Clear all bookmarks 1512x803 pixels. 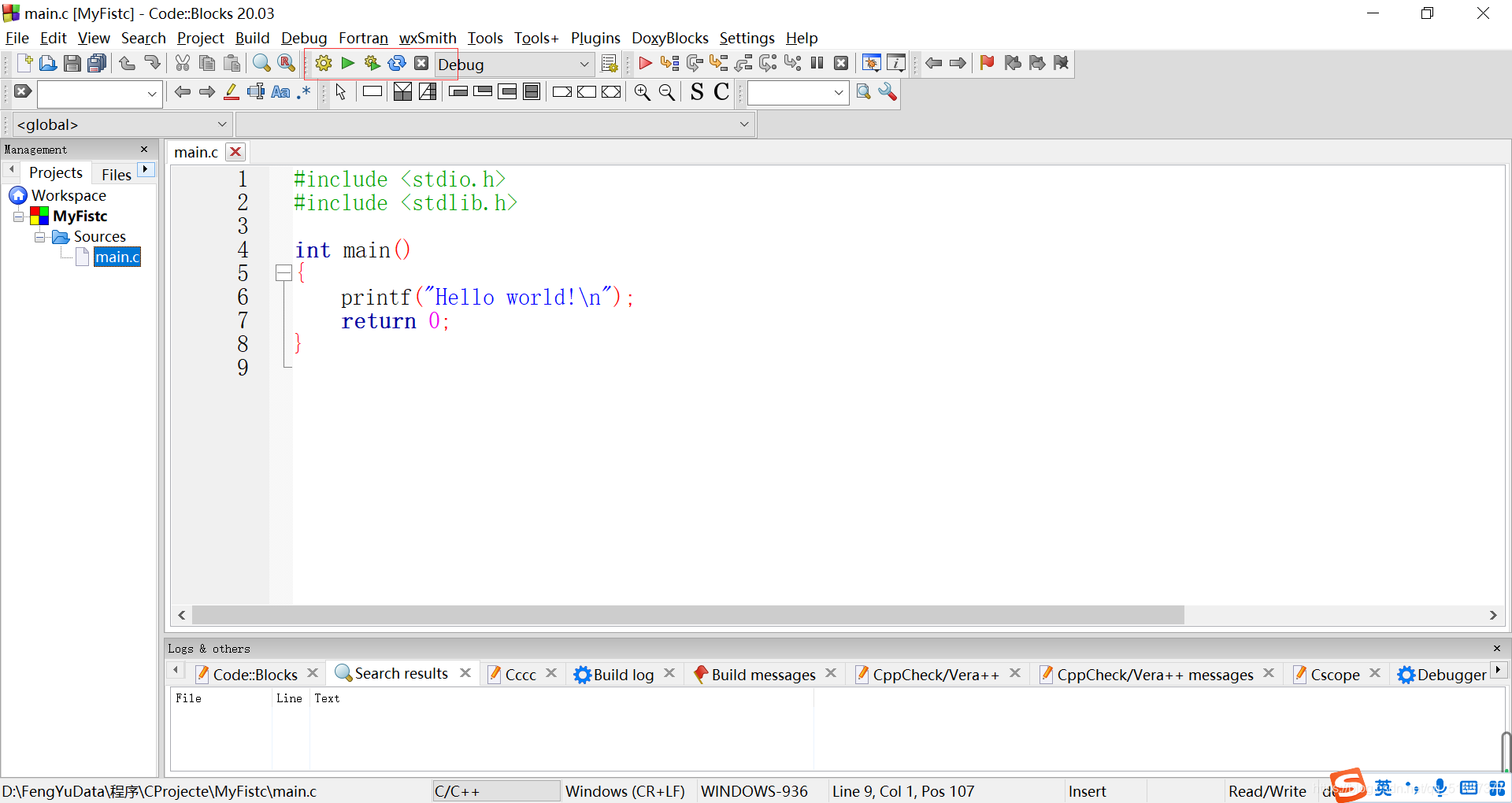tap(1061, 63)
